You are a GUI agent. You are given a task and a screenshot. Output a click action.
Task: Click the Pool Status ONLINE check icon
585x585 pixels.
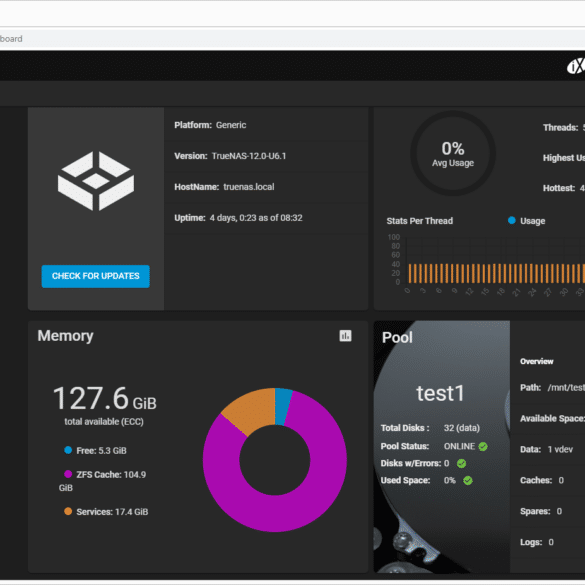tap(483, 446)
